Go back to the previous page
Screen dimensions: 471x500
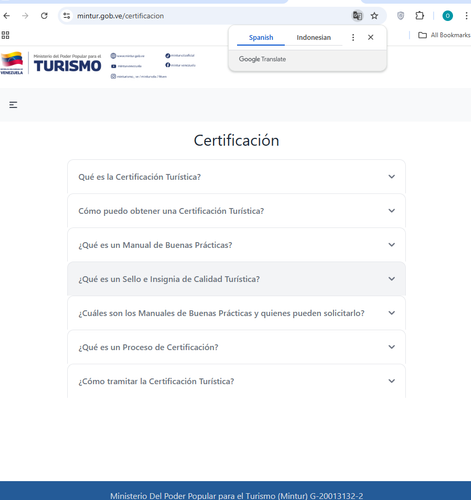coord(7,16)
